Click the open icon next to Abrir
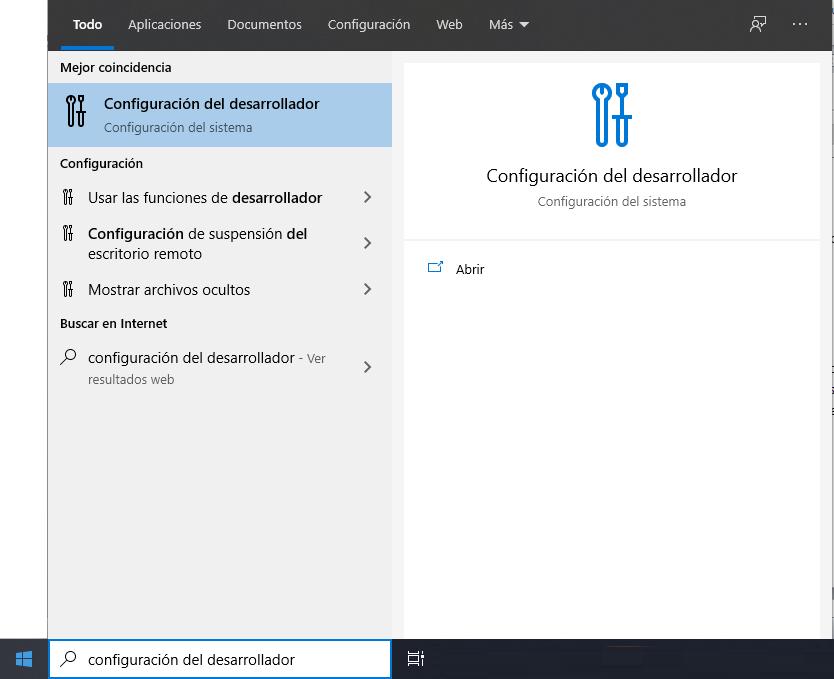The width and height of the screenshot is (834, 679). tap(435, 268)
